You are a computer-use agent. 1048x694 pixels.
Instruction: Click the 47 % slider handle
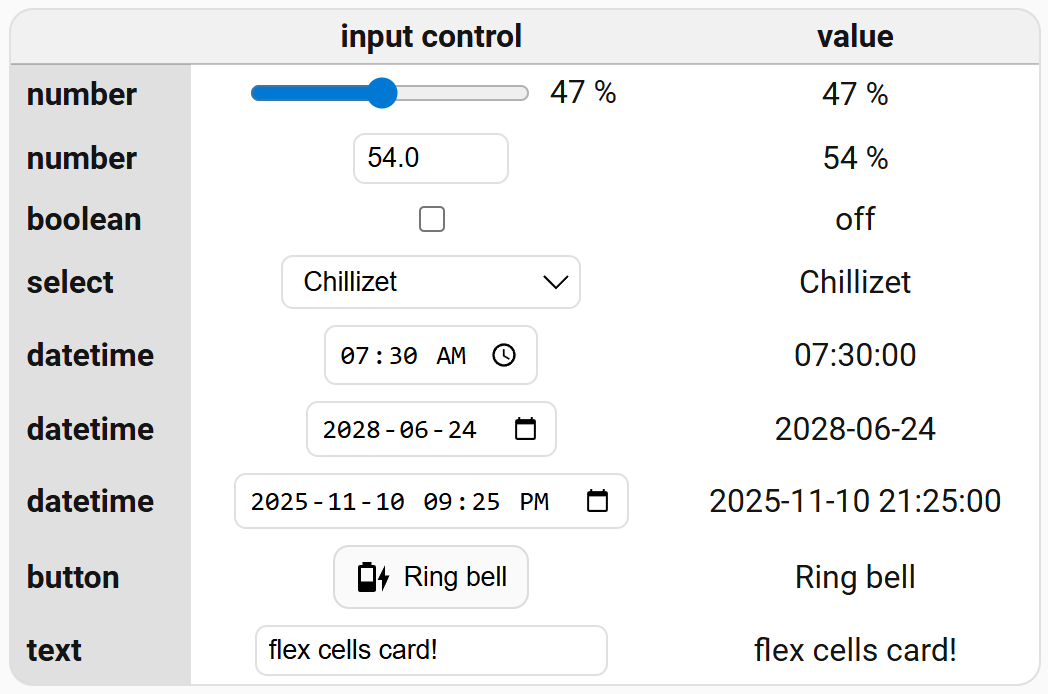[x=381, y=93]
